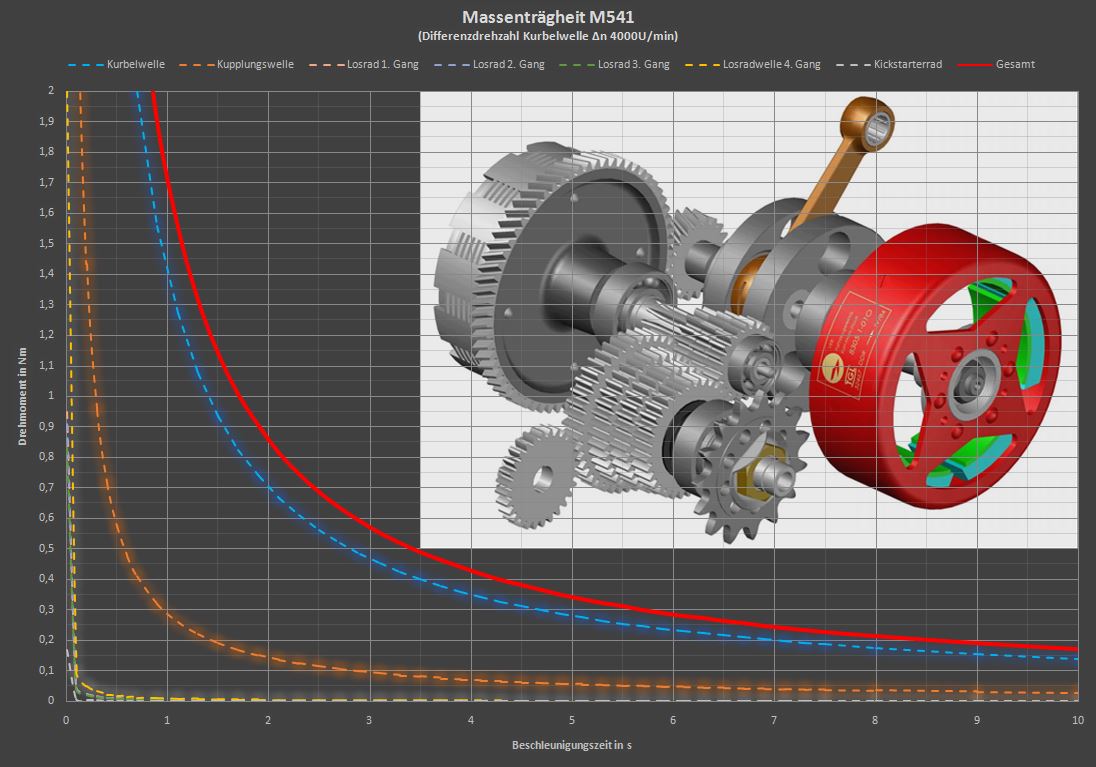Viewport: 1096px width, 767px height.
Task: Select the Beschleunigungszeit in s axis title
Action: 571,746
